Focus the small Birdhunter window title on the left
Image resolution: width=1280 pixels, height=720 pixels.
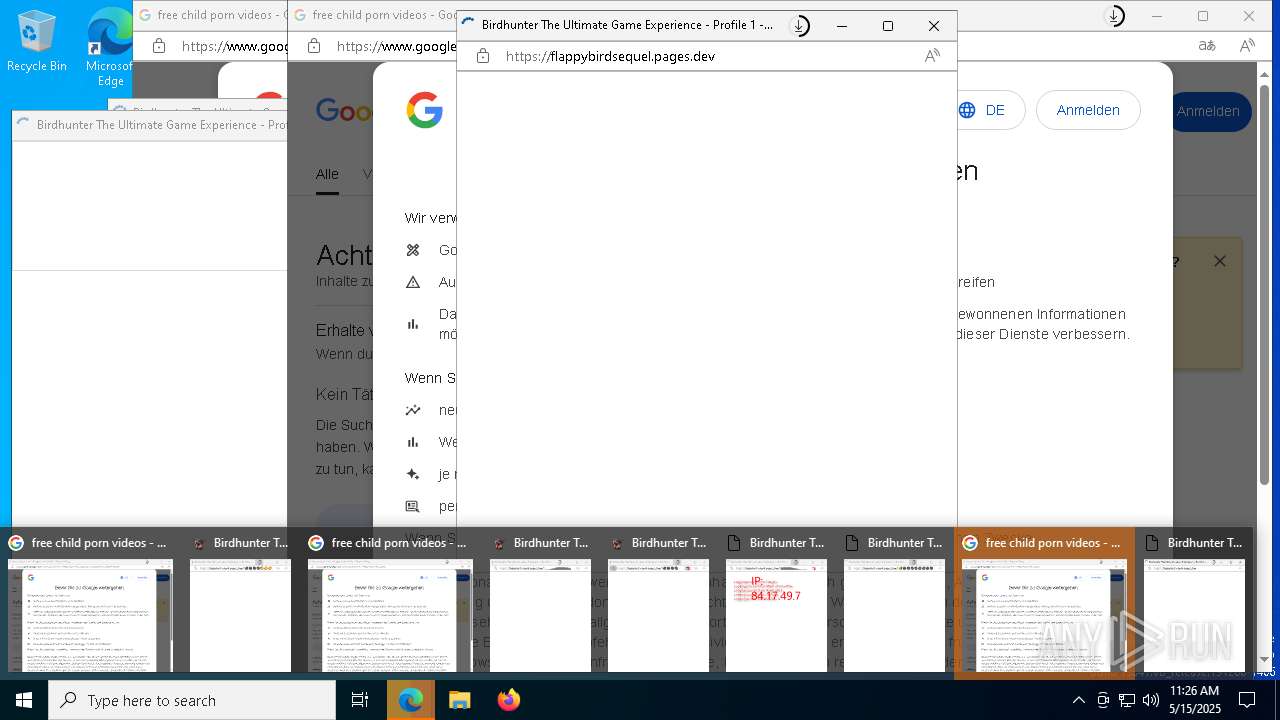(161, 125)
